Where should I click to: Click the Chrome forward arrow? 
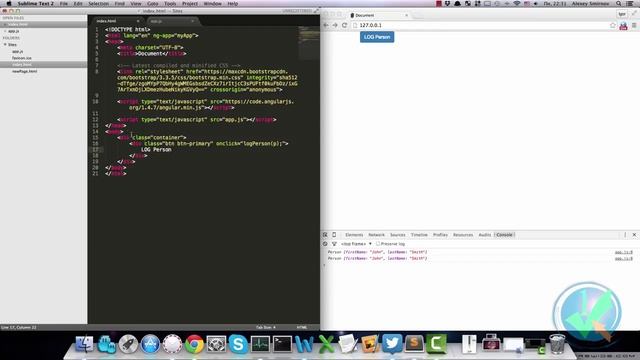click(x=335, y=25)
